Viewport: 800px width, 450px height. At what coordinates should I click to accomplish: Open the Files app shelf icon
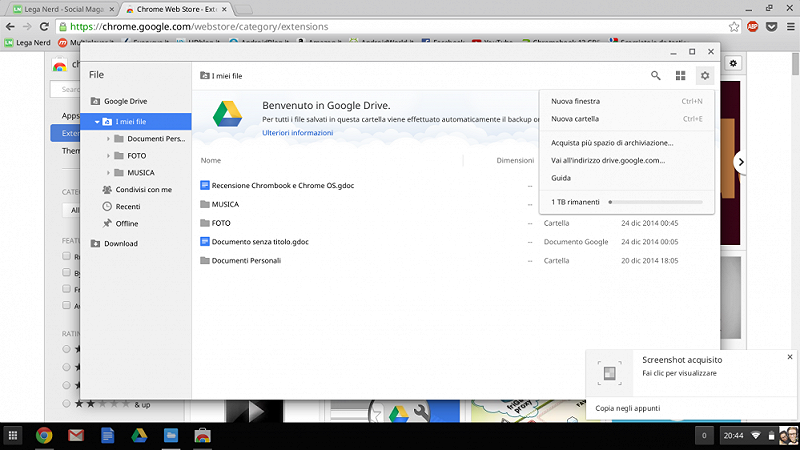click(171, 436)
